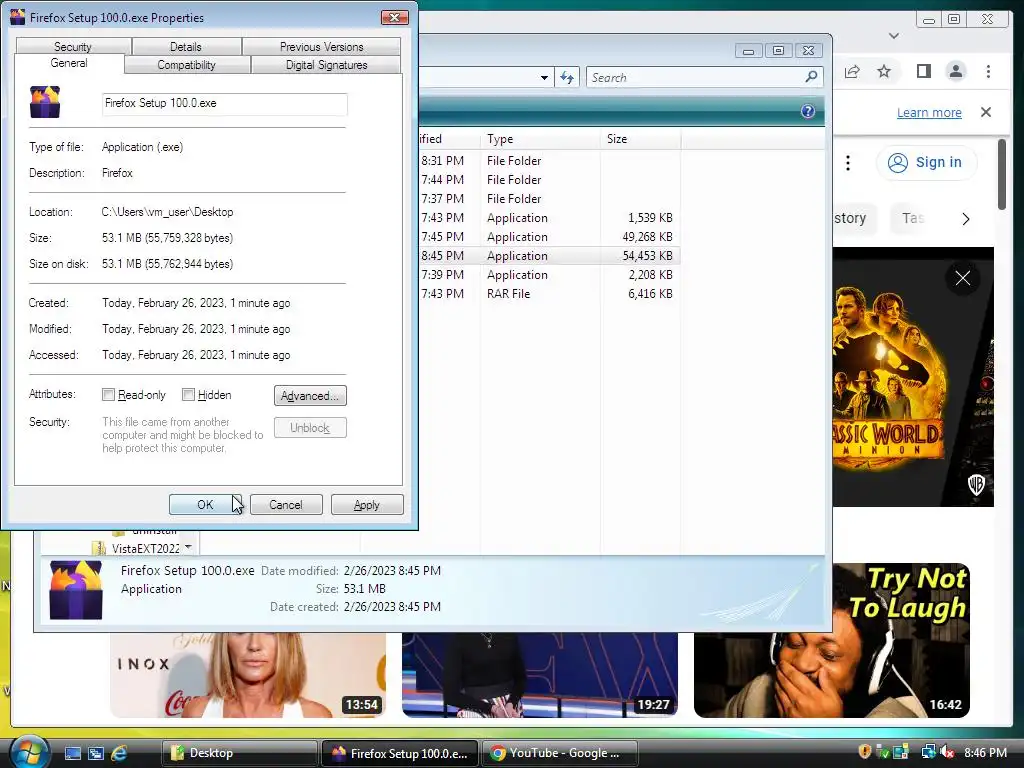1024x768 pixels.
Task: Dismiss the Chrome info bar
Action: [x=986, y=112]
